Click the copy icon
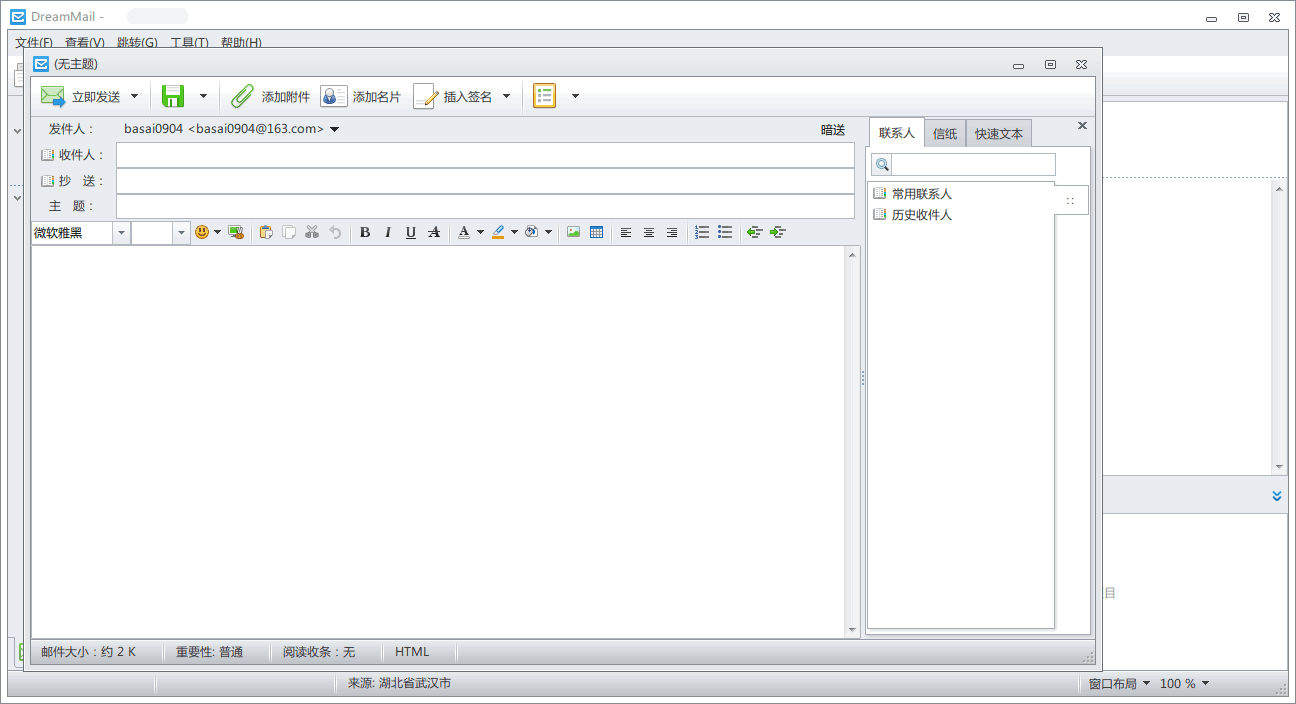This screenshot has width=1296, height=704. pos(289,232)
